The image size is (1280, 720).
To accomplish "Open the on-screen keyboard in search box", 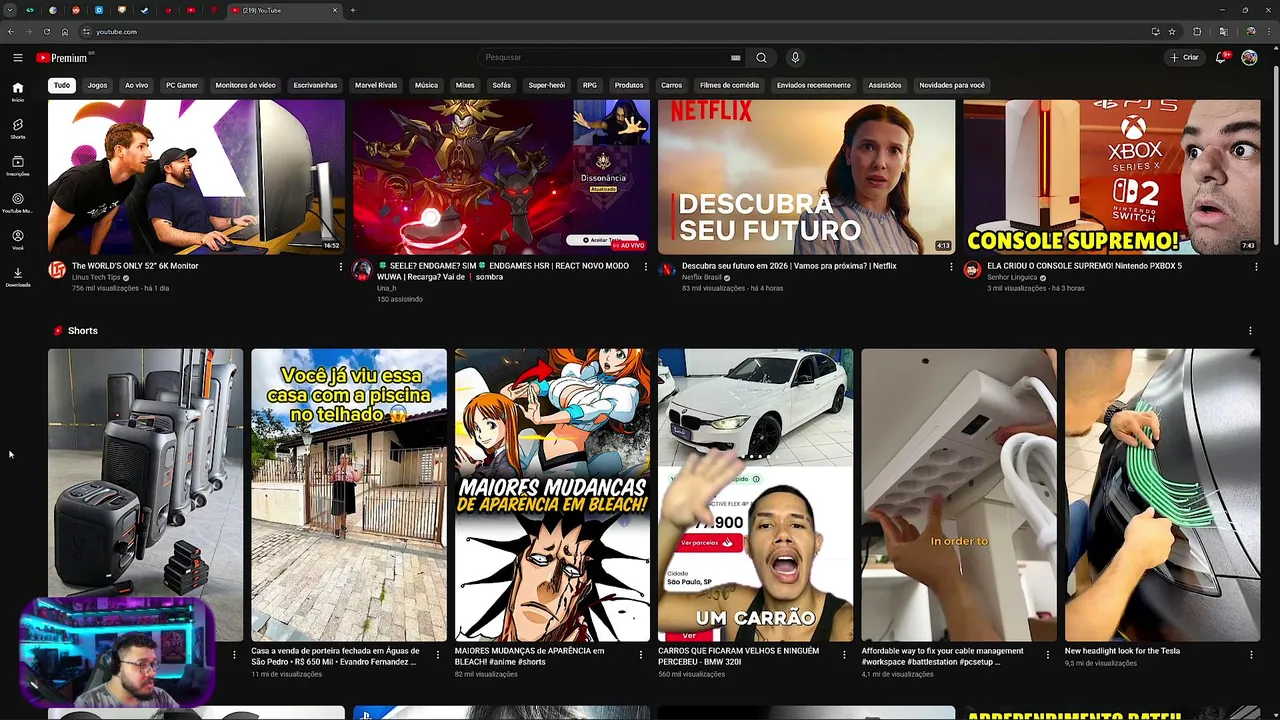I will coord(736,58).
